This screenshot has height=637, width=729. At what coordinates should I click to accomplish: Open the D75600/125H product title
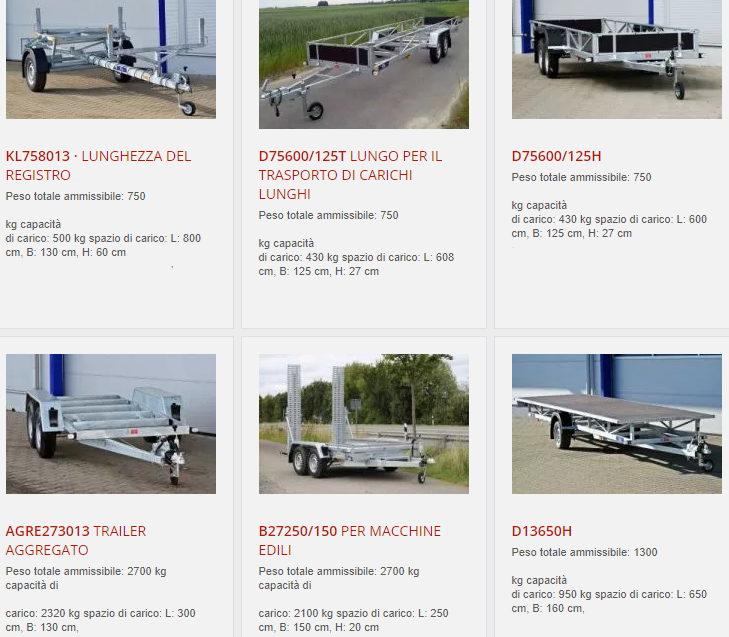(556, 156)
